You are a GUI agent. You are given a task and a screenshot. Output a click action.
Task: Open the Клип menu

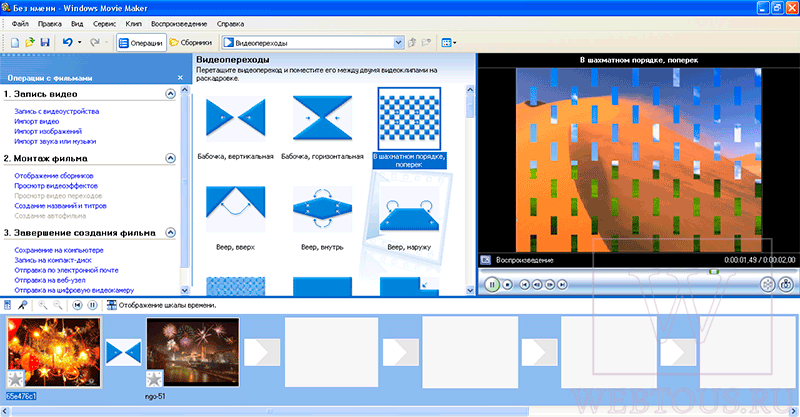click(x=134, y=24)
